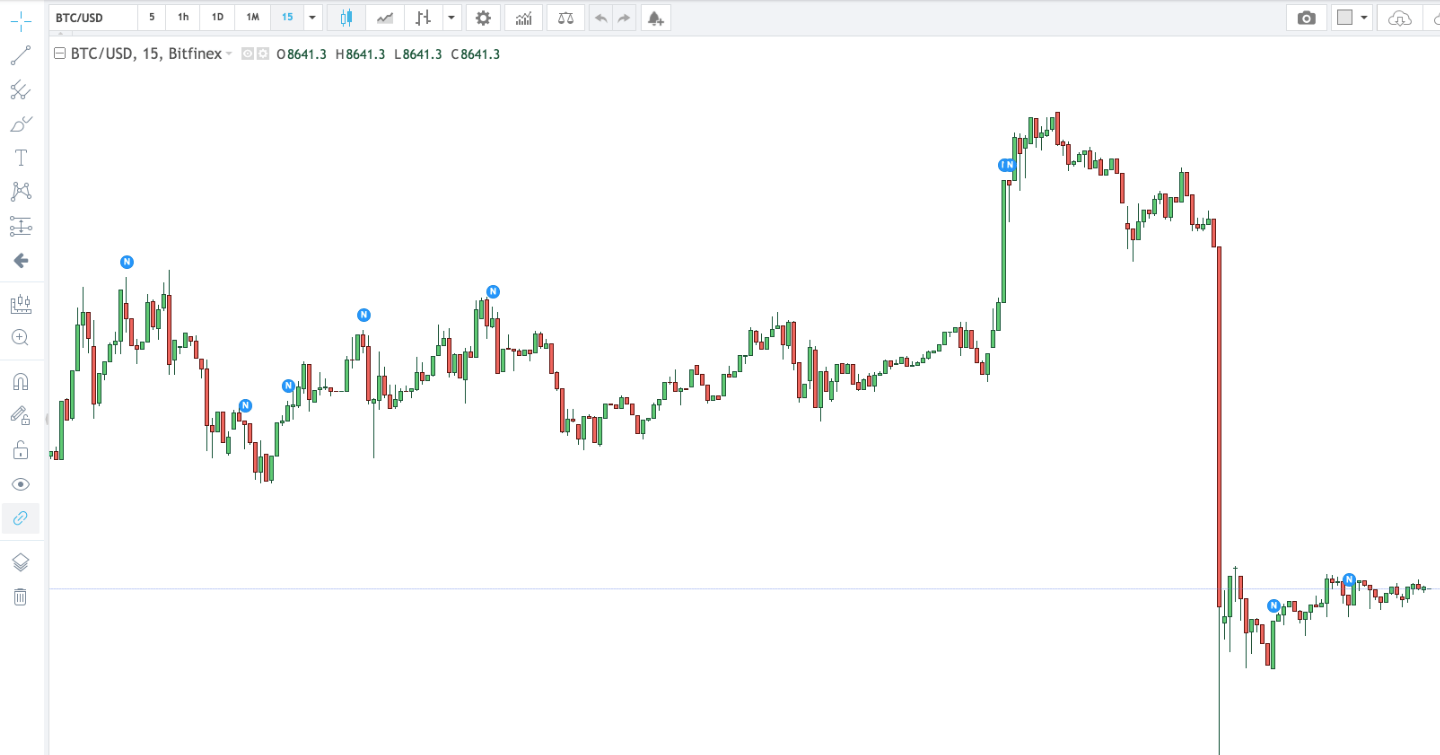The image size is (1440, 755).
Task: Open series settings gear in legend
Action: coord(263,54)
